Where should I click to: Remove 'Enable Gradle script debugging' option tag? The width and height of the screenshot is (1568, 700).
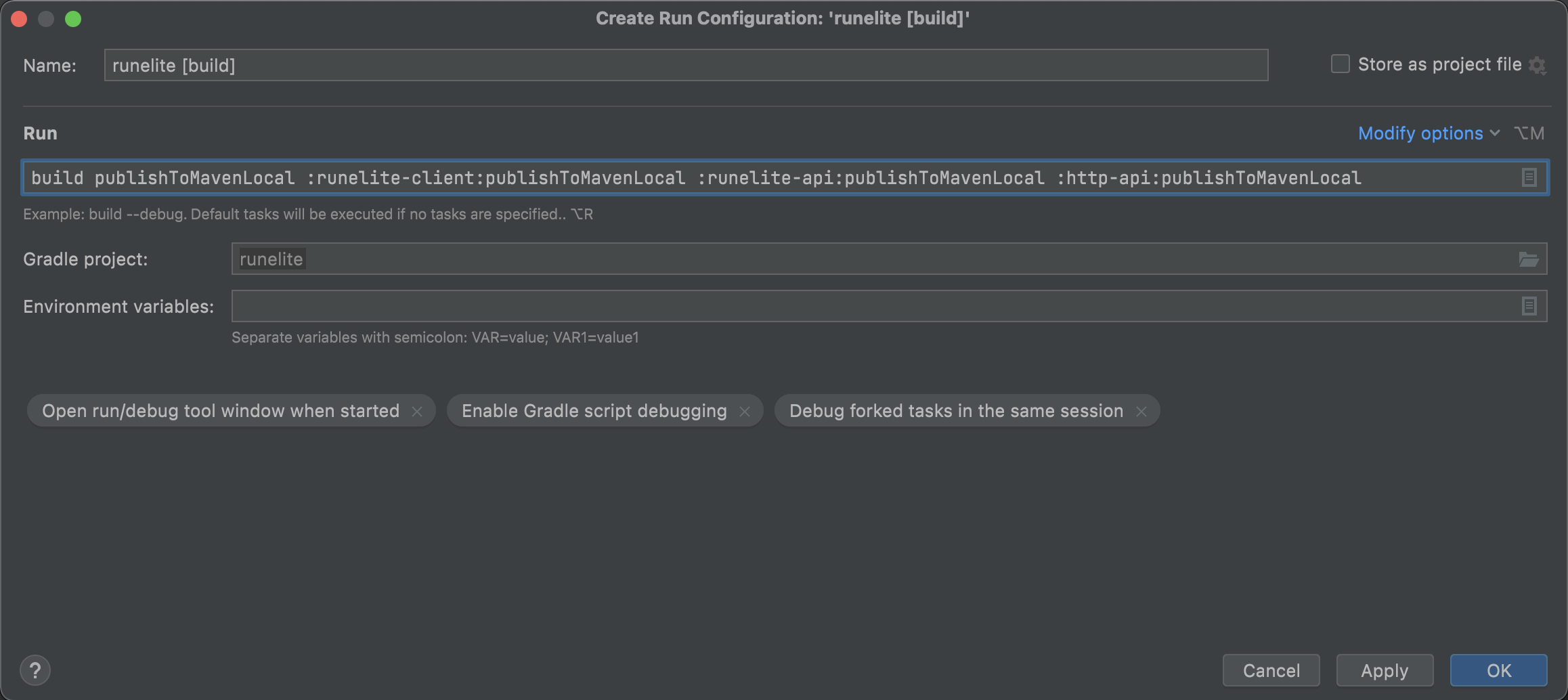(x=745, y=412)
